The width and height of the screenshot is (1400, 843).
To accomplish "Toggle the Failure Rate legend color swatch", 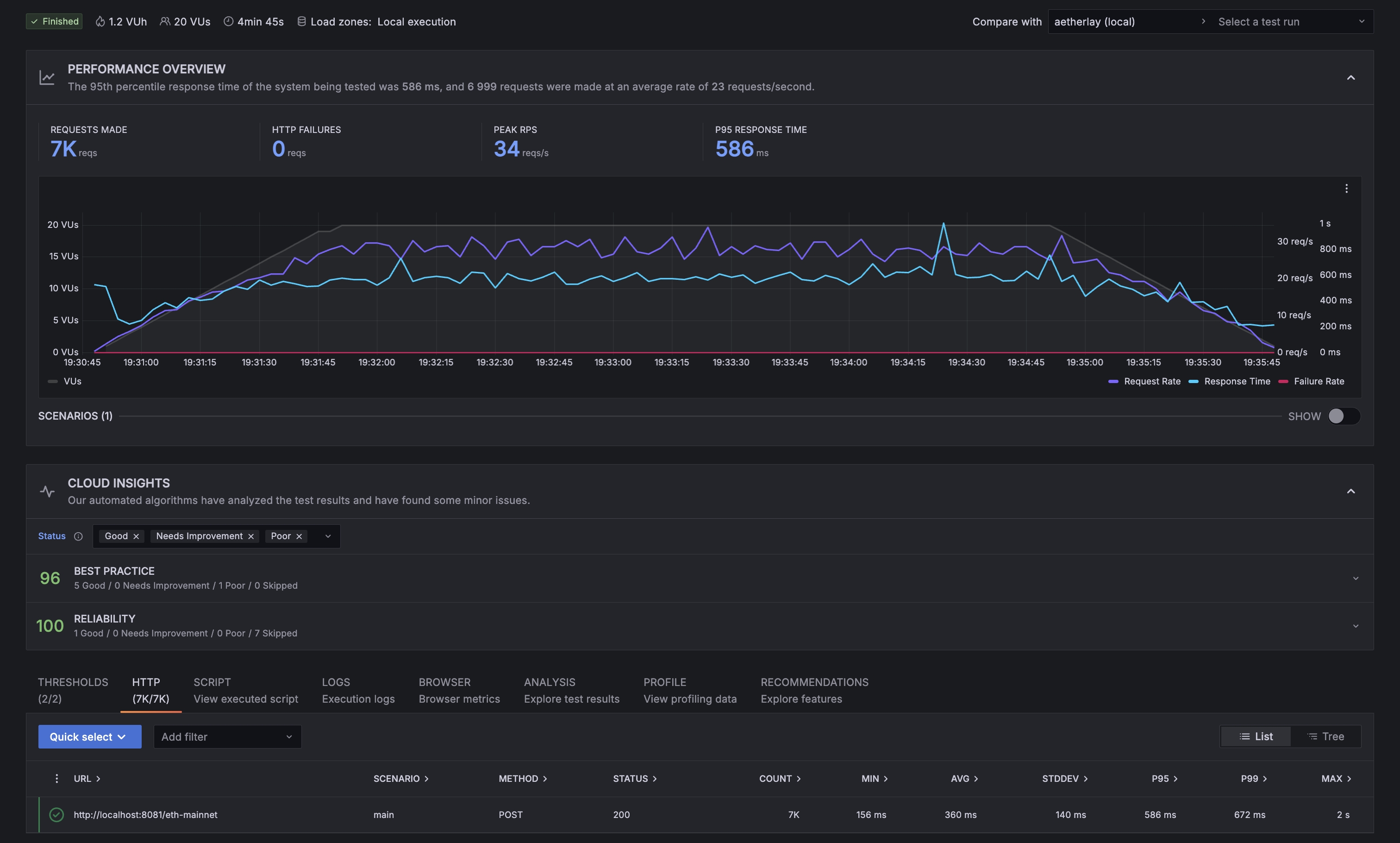I will click(x=1283, y=381).
